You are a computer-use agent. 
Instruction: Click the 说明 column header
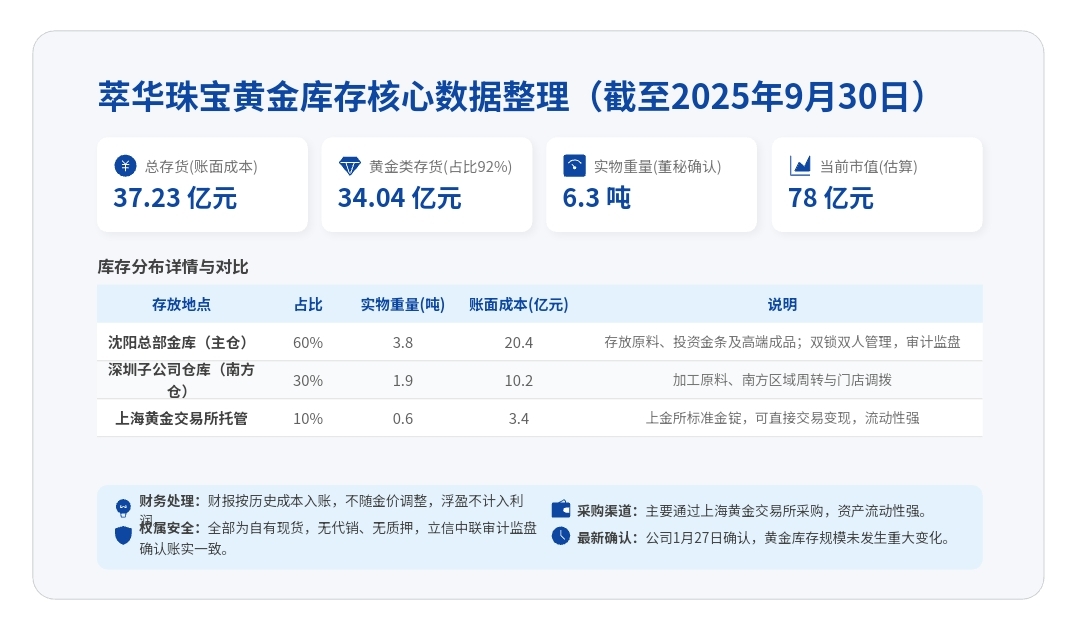(x=782, y=304)
